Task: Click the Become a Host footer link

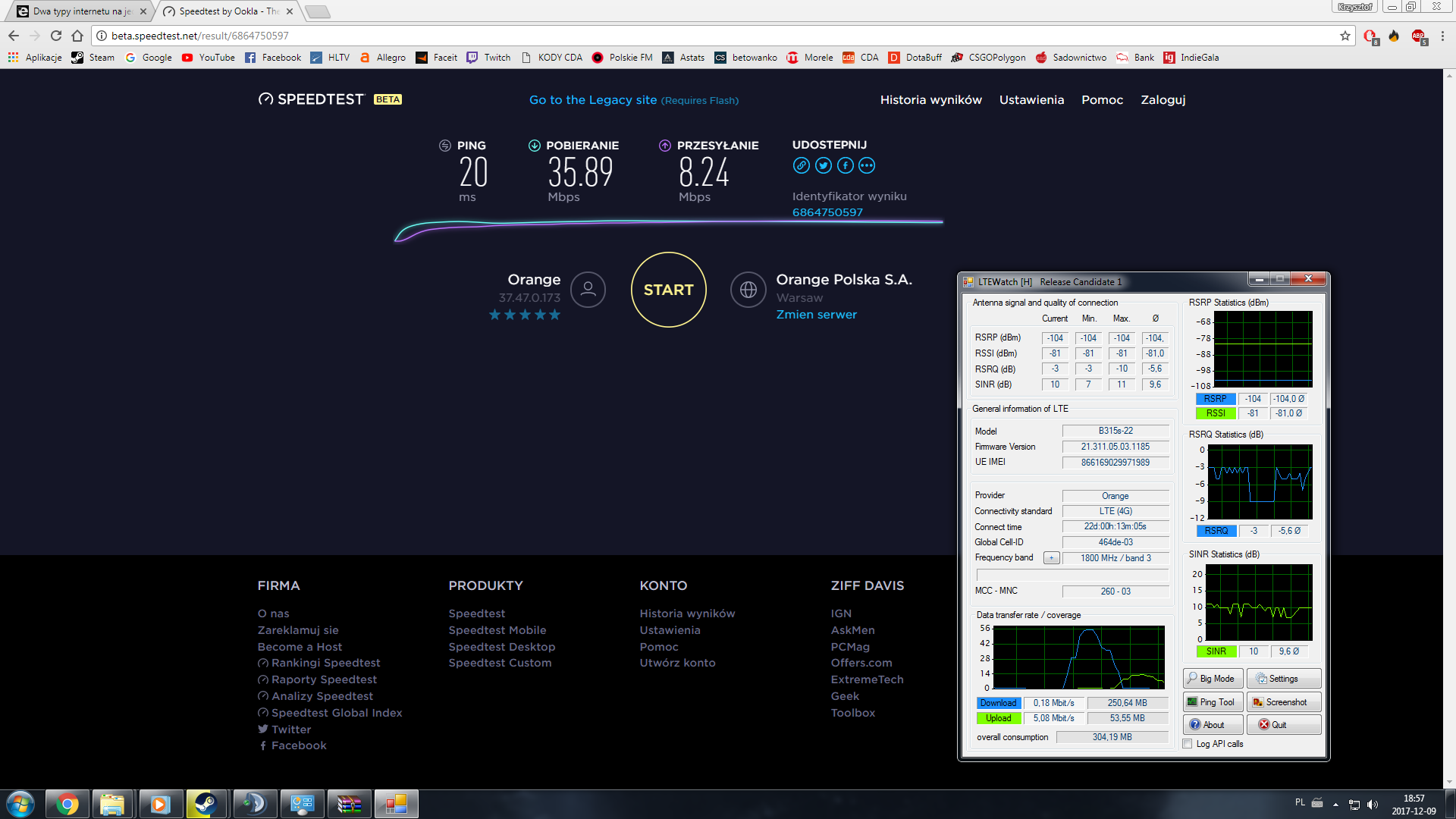Action: pyautogui.click(x=300, y=647)
